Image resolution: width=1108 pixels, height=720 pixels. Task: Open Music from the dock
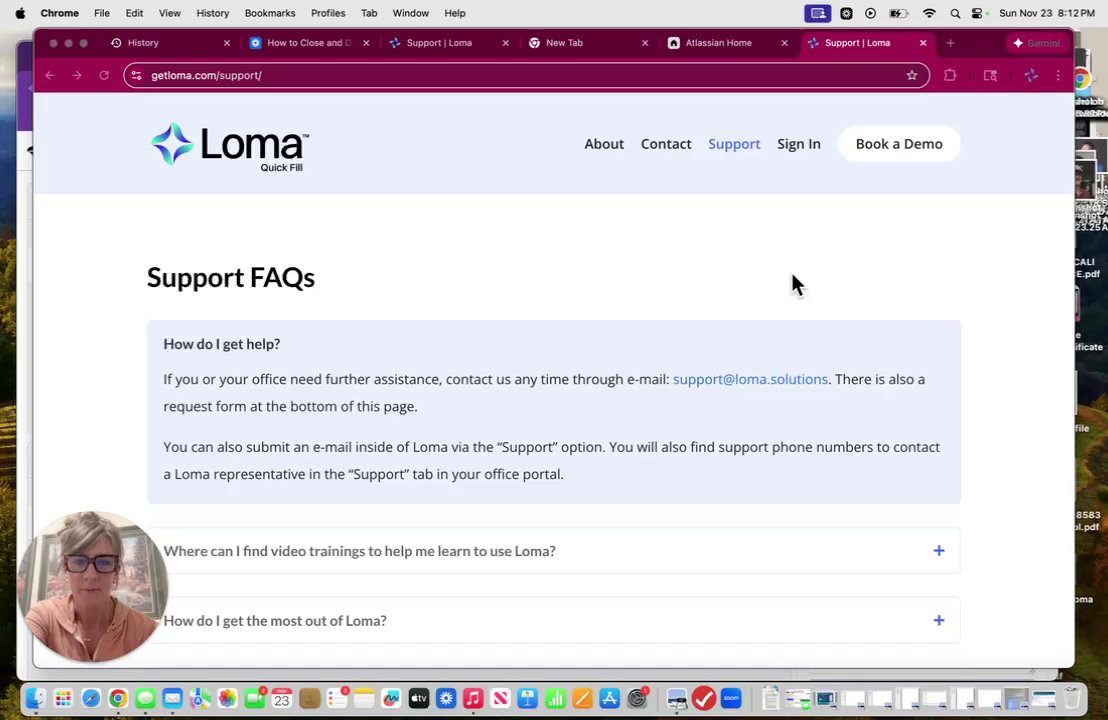[x=473, y=699]
